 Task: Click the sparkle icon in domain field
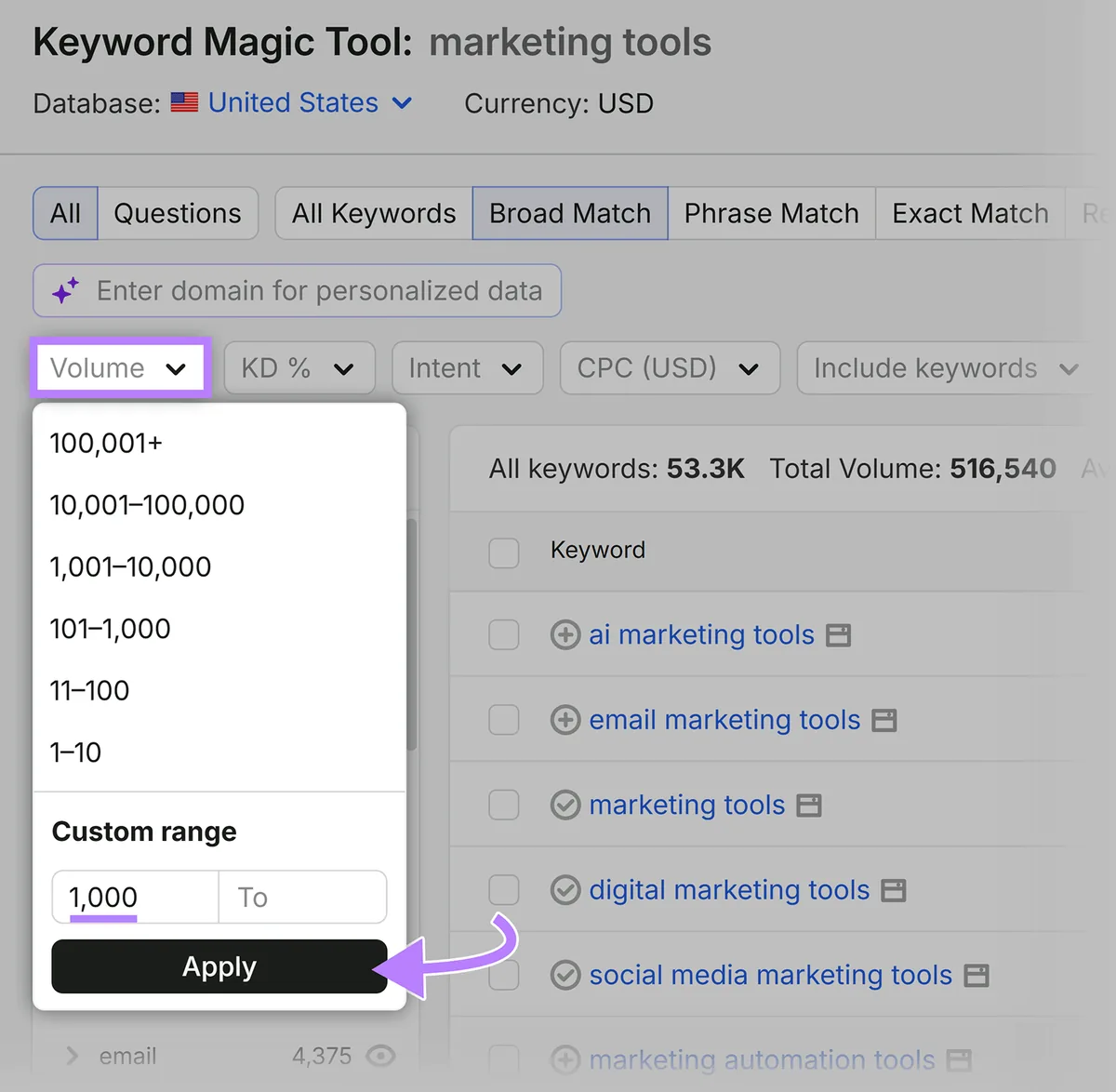tap(65, 291)
